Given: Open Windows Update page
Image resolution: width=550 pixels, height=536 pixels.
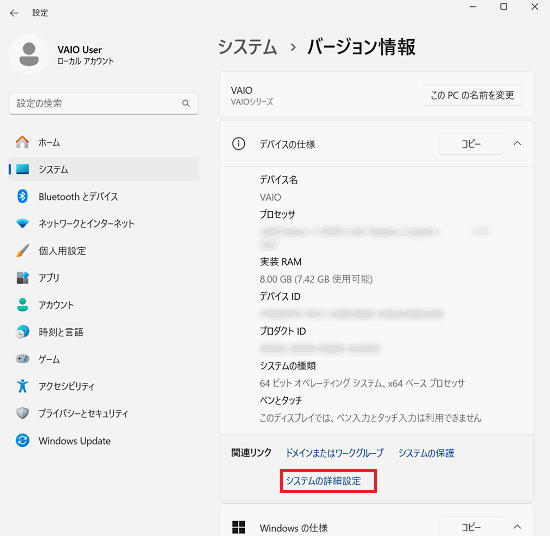Looking at the screenshot, I should (x=103, y=440).
